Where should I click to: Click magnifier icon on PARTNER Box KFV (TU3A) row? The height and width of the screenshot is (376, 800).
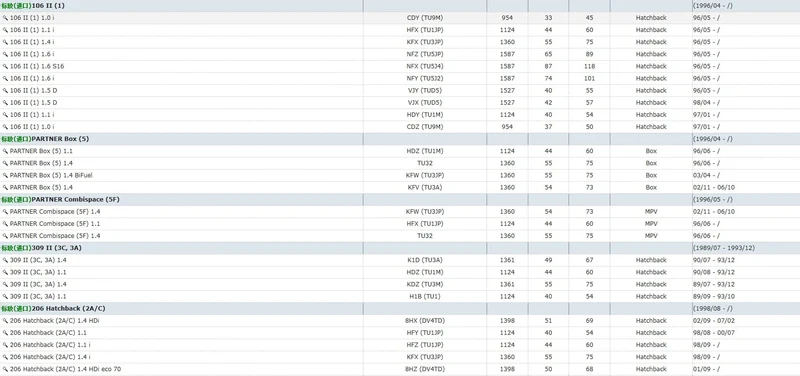[x=5, y=188]
